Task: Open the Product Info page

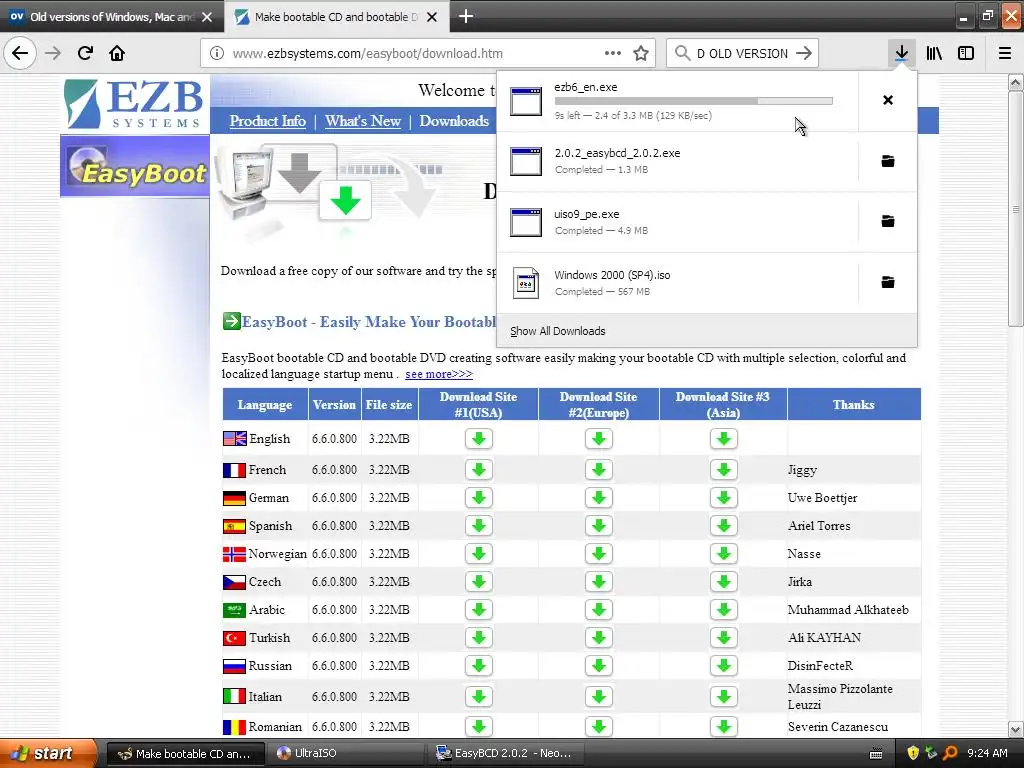Action: pyautogui.click(x=268, y=121)
